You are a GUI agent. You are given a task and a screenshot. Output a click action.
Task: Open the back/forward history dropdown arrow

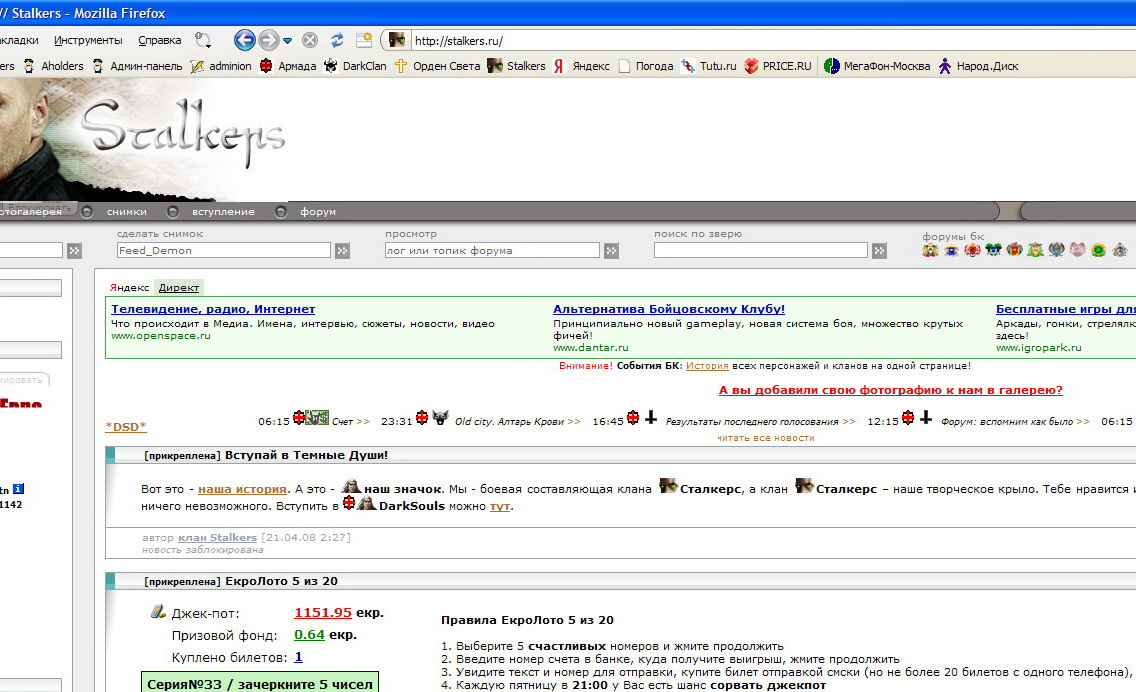[288, 41]
